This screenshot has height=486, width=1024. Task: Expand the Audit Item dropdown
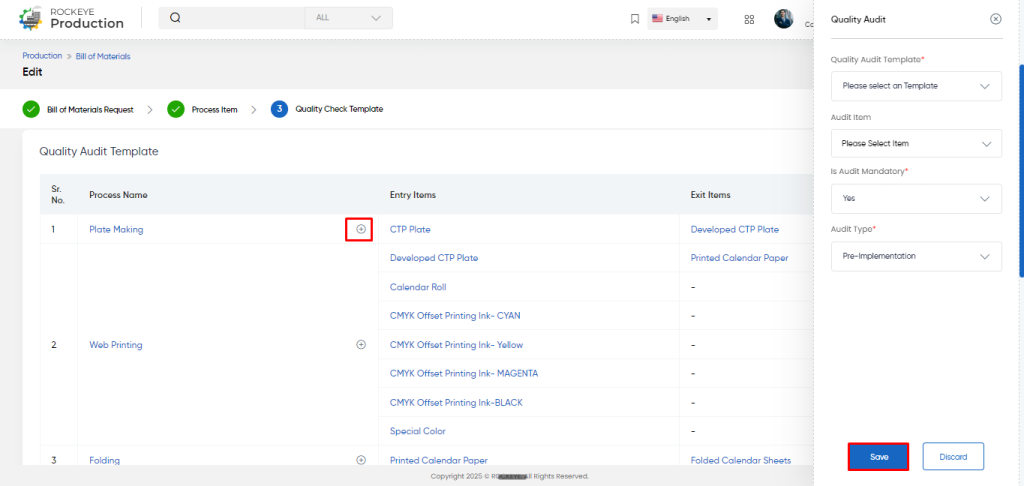[x=916, y=143]
